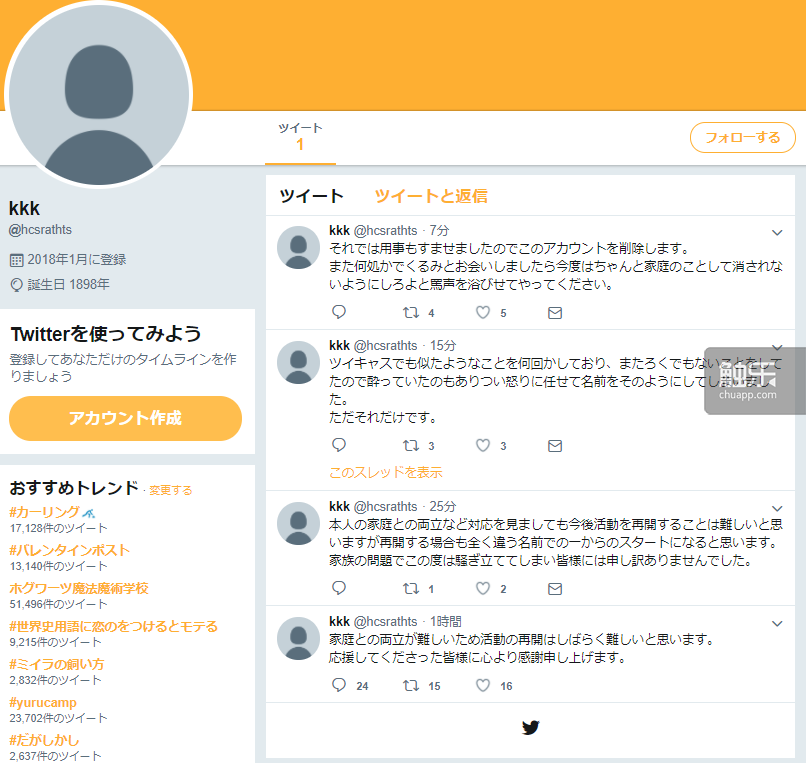Retweet the 25分 tweet

point(411,588)
